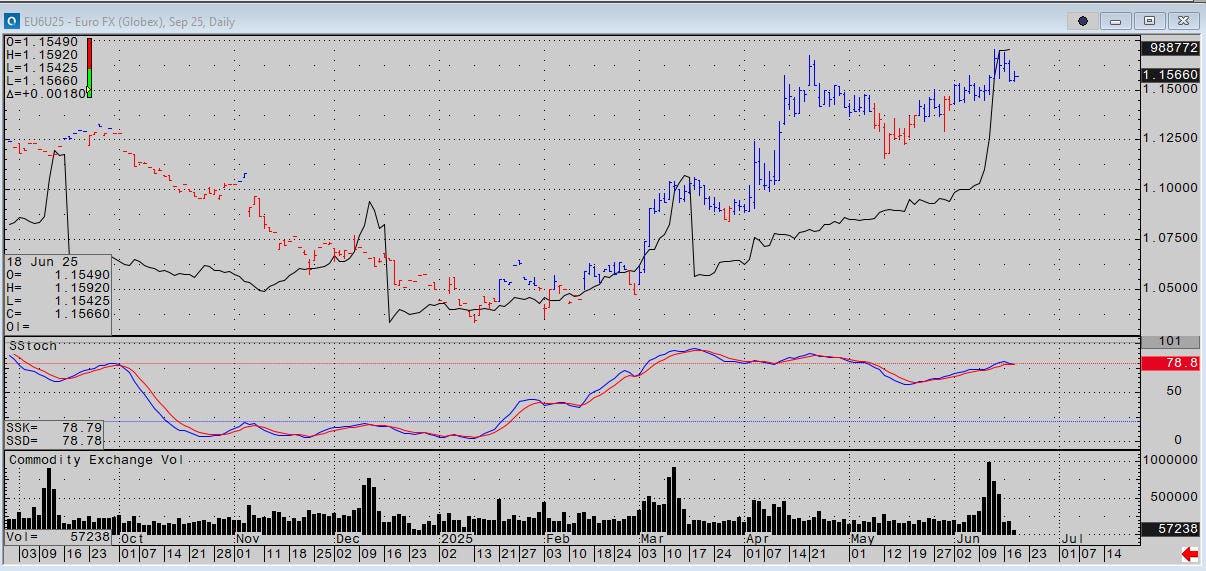This screenshot has width=1206, height=571.
Task: Click the '1.07500' price axis label
Action: click(1171, 238)
